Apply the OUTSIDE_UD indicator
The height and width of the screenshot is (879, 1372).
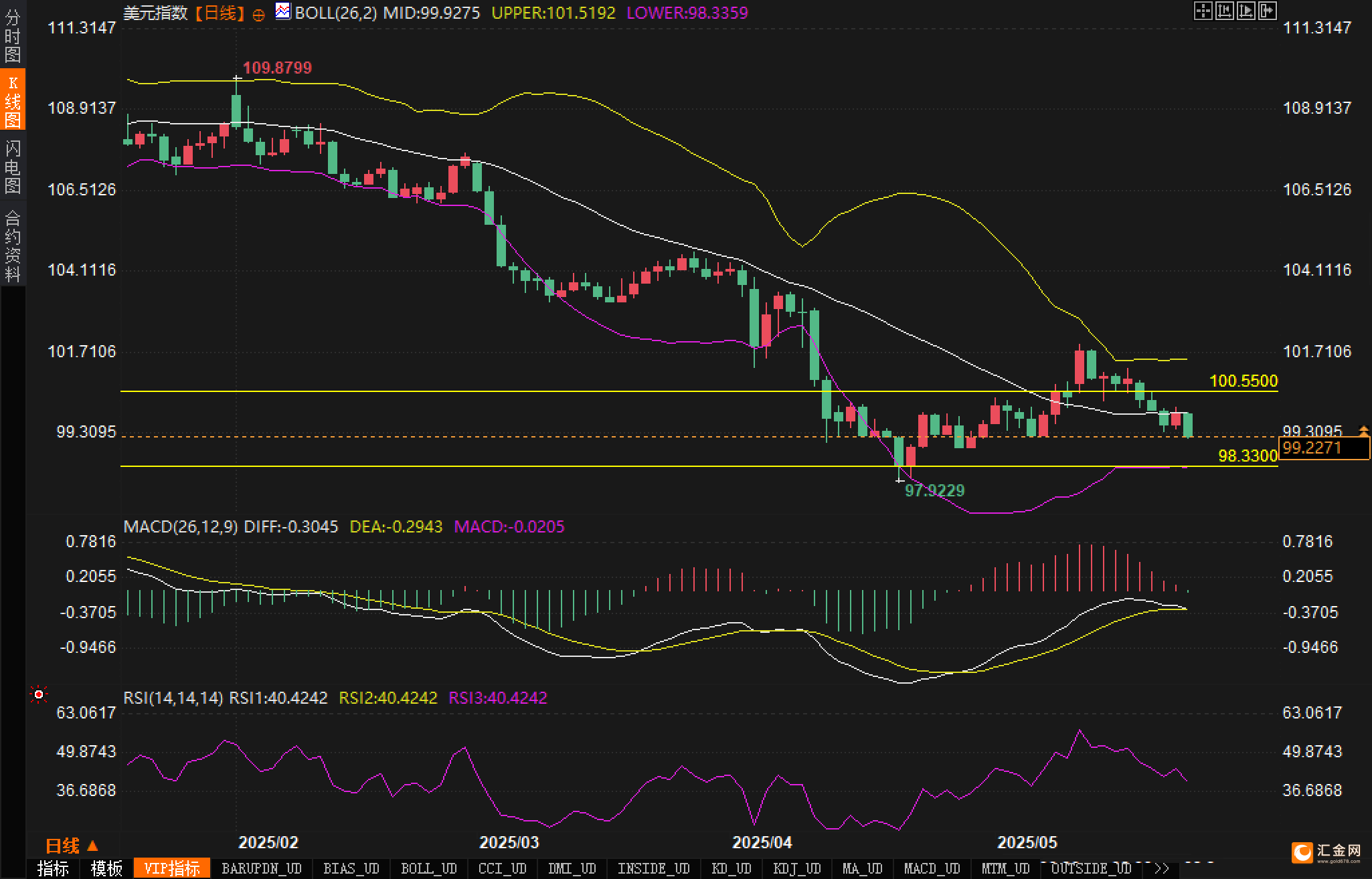pyautogui.click(x=1092, y=868)
